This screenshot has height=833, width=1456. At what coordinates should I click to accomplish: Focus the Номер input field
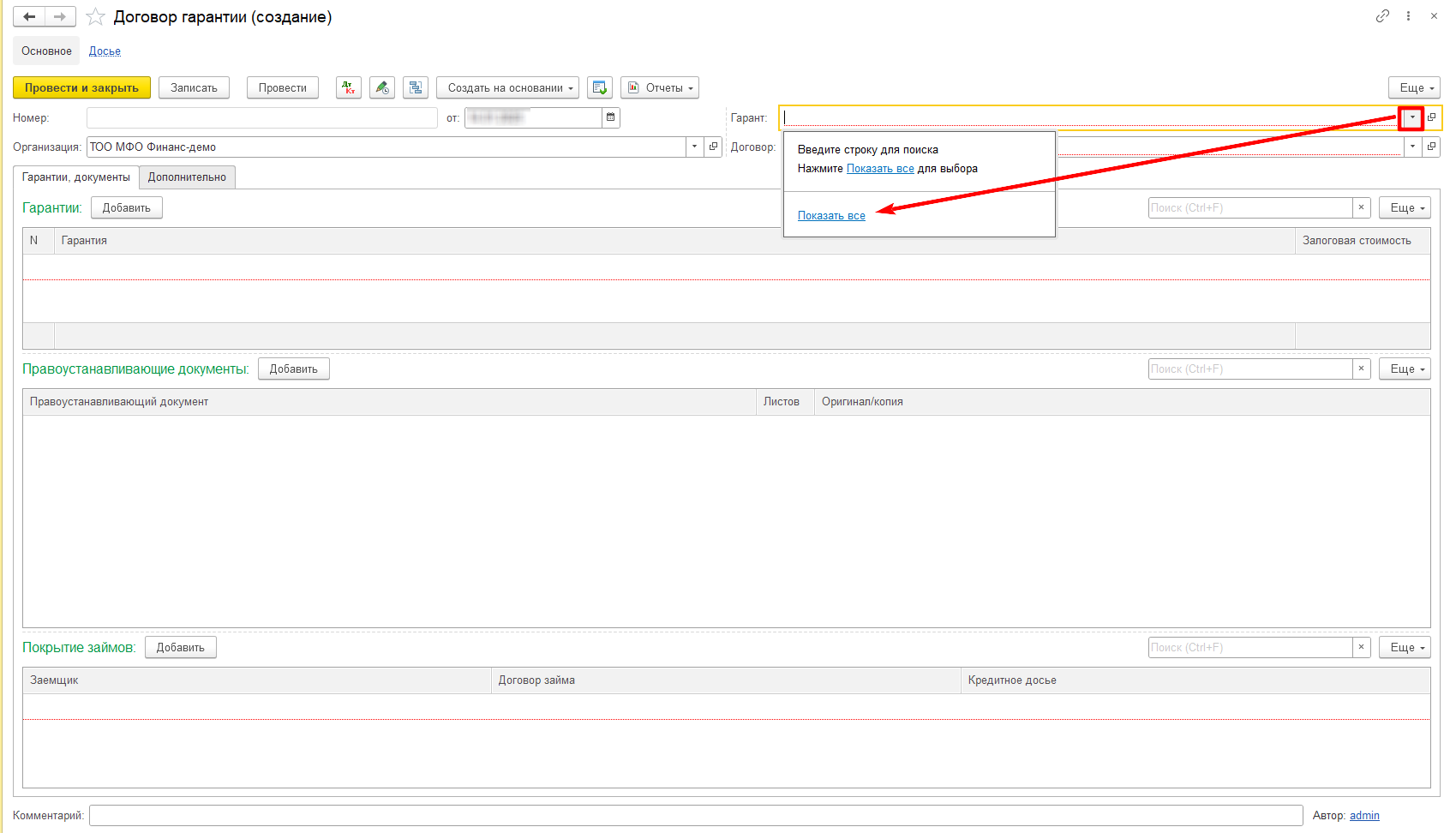point(262,117)
